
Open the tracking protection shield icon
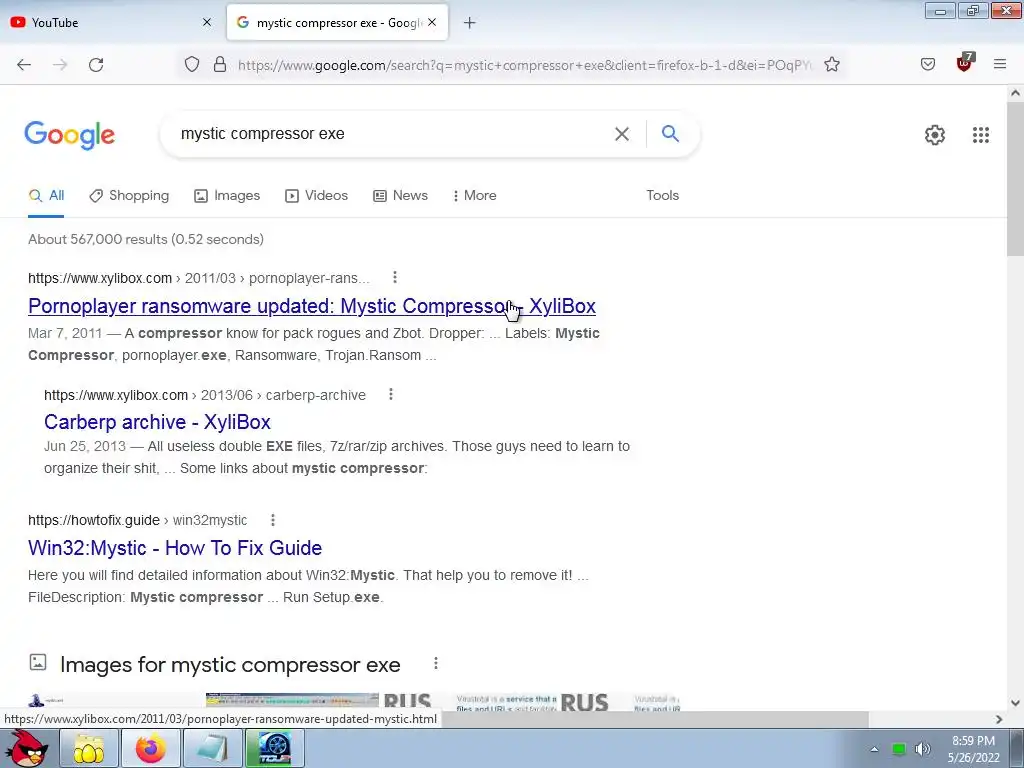(191, 65)
